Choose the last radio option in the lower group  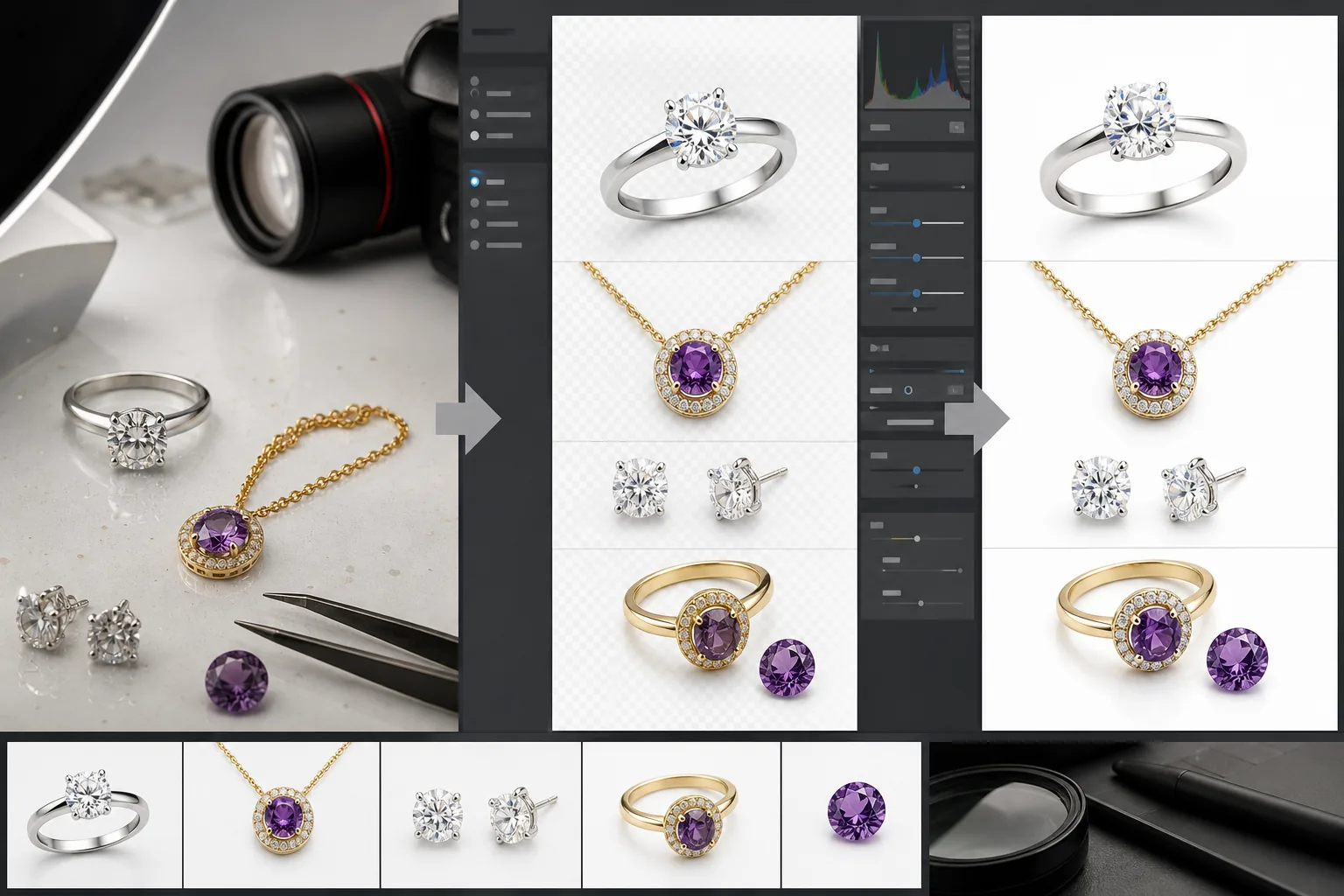[475, 246]
